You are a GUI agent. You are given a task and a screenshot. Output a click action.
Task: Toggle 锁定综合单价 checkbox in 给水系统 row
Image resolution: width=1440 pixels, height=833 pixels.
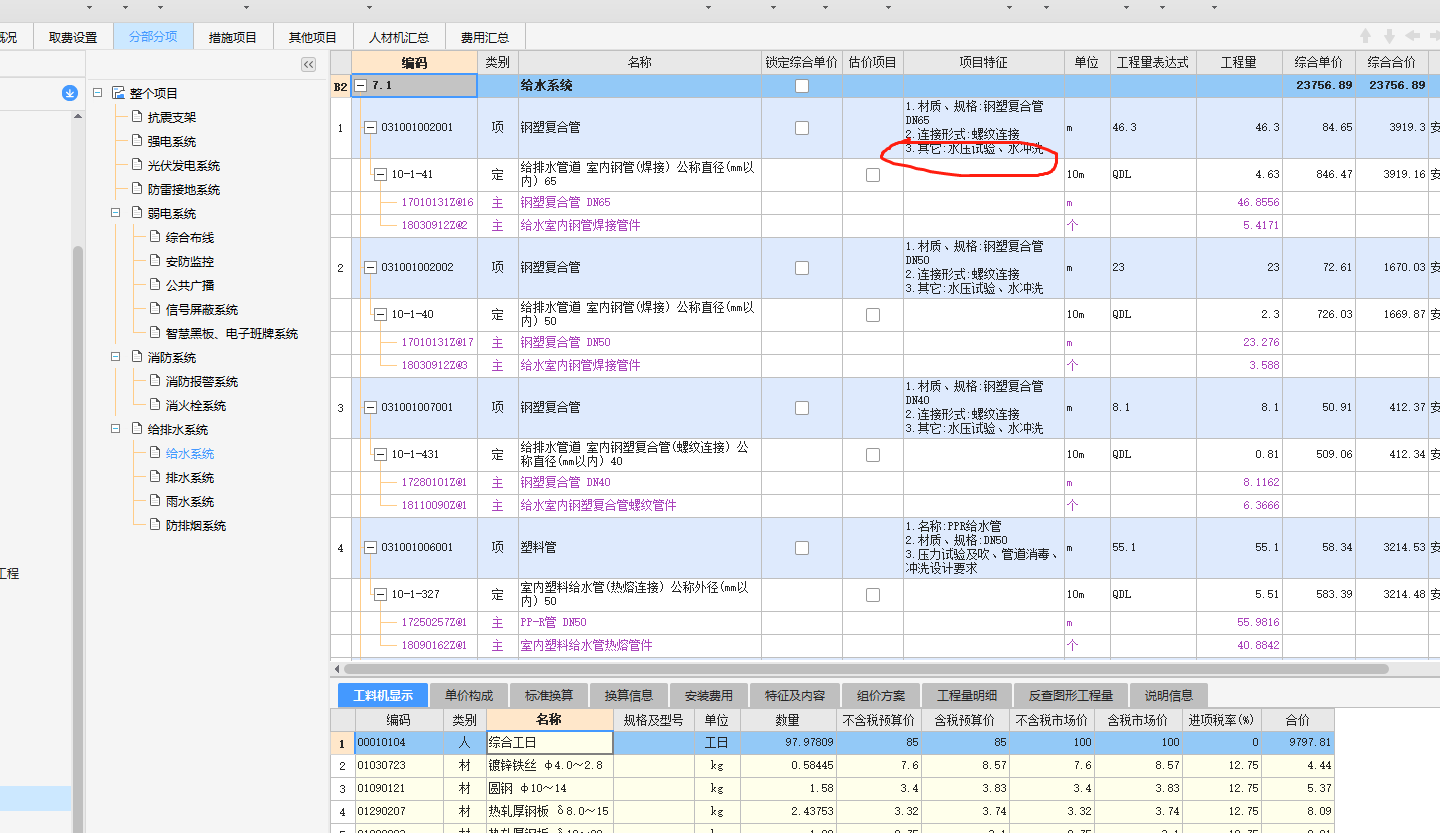point(802,86)
